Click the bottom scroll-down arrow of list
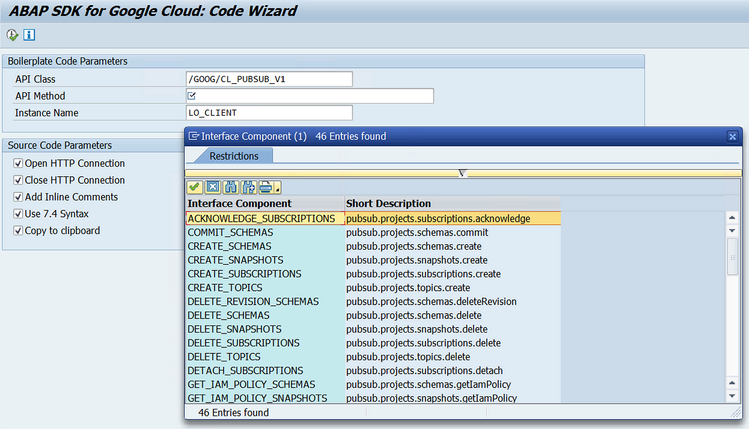This screenshot has height=429, width=749. click(732, 396)
